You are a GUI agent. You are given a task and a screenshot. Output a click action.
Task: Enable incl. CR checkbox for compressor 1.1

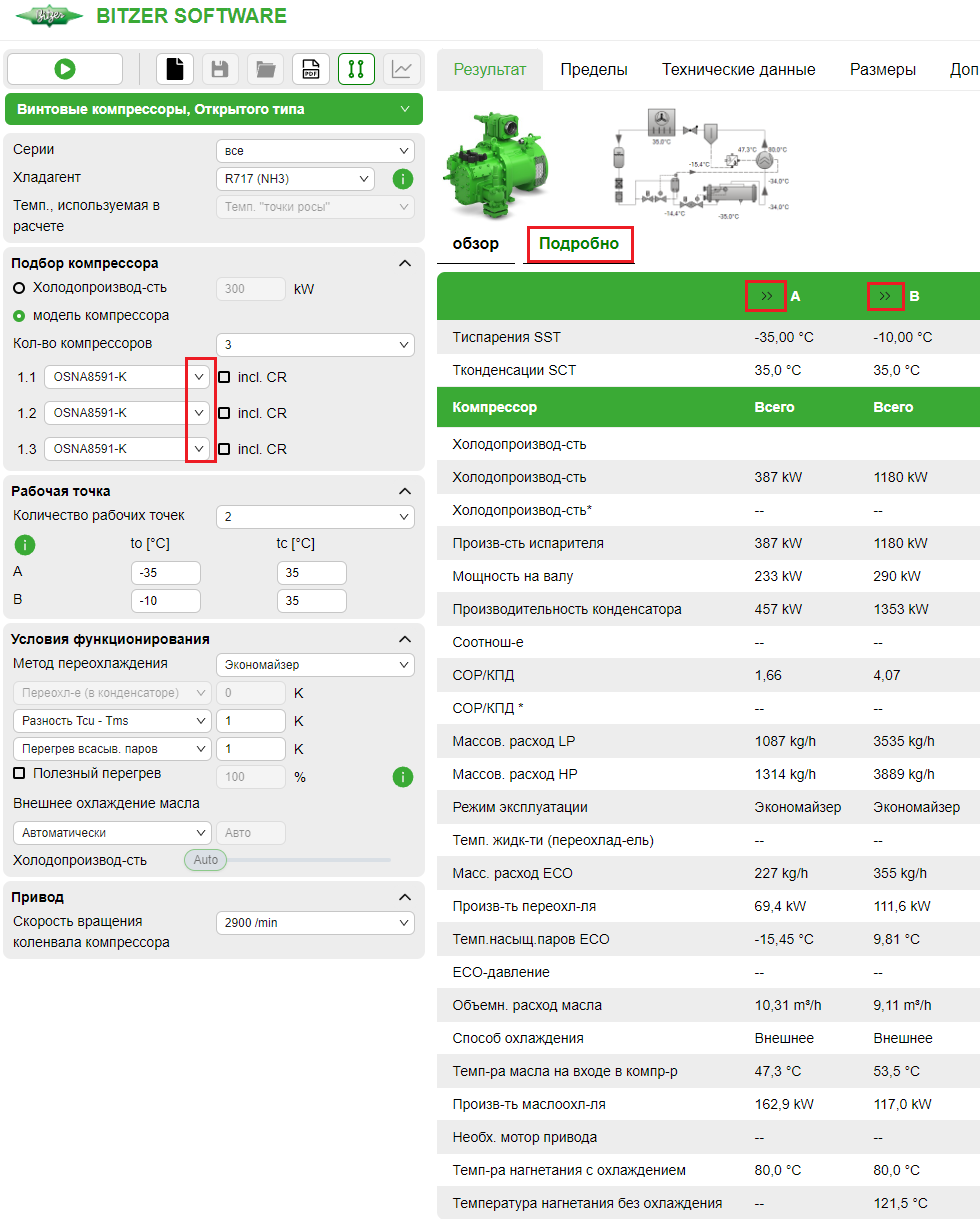[x=224, y=378]
